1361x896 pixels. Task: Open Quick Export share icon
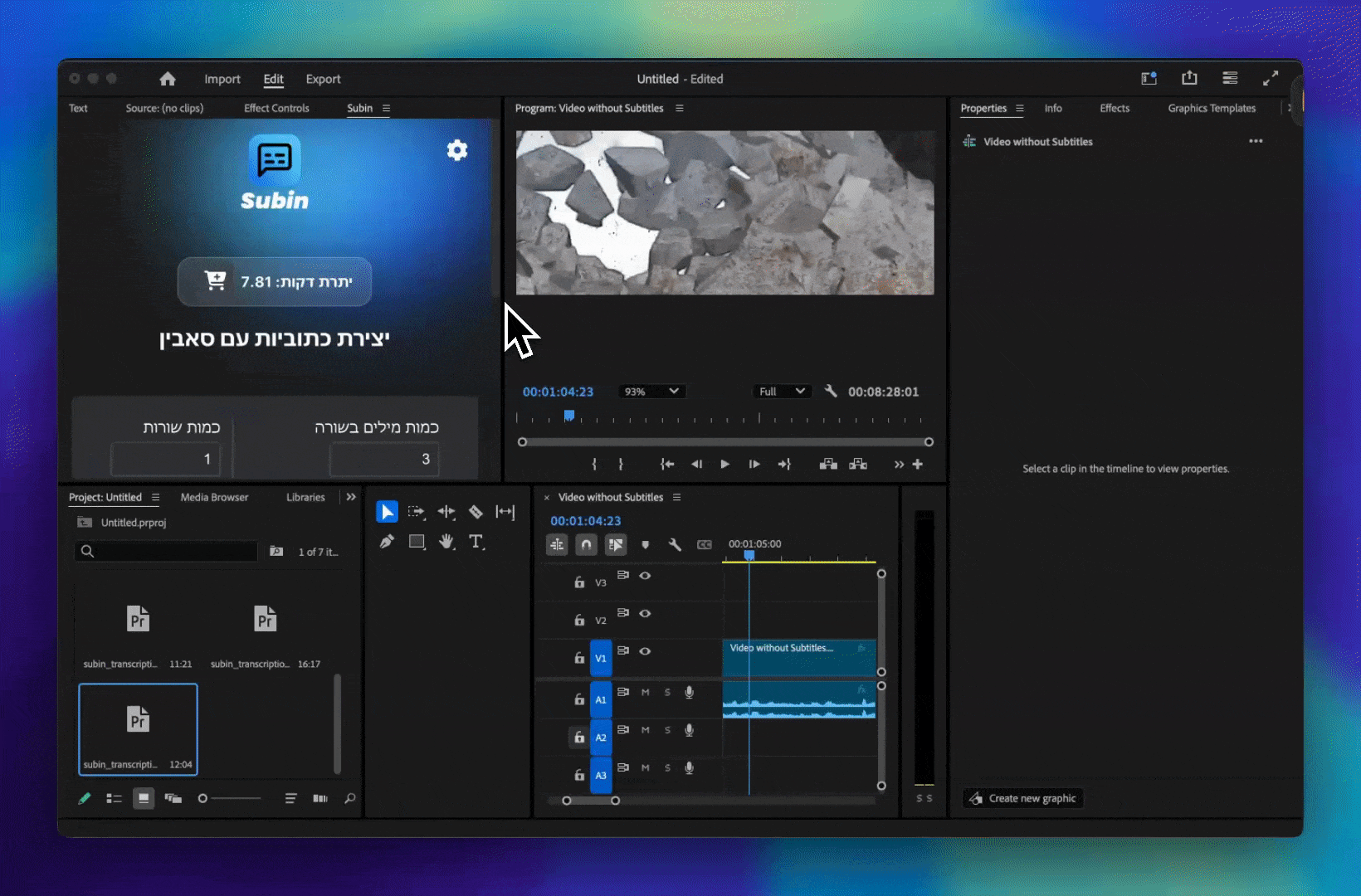coord(1189,78)
